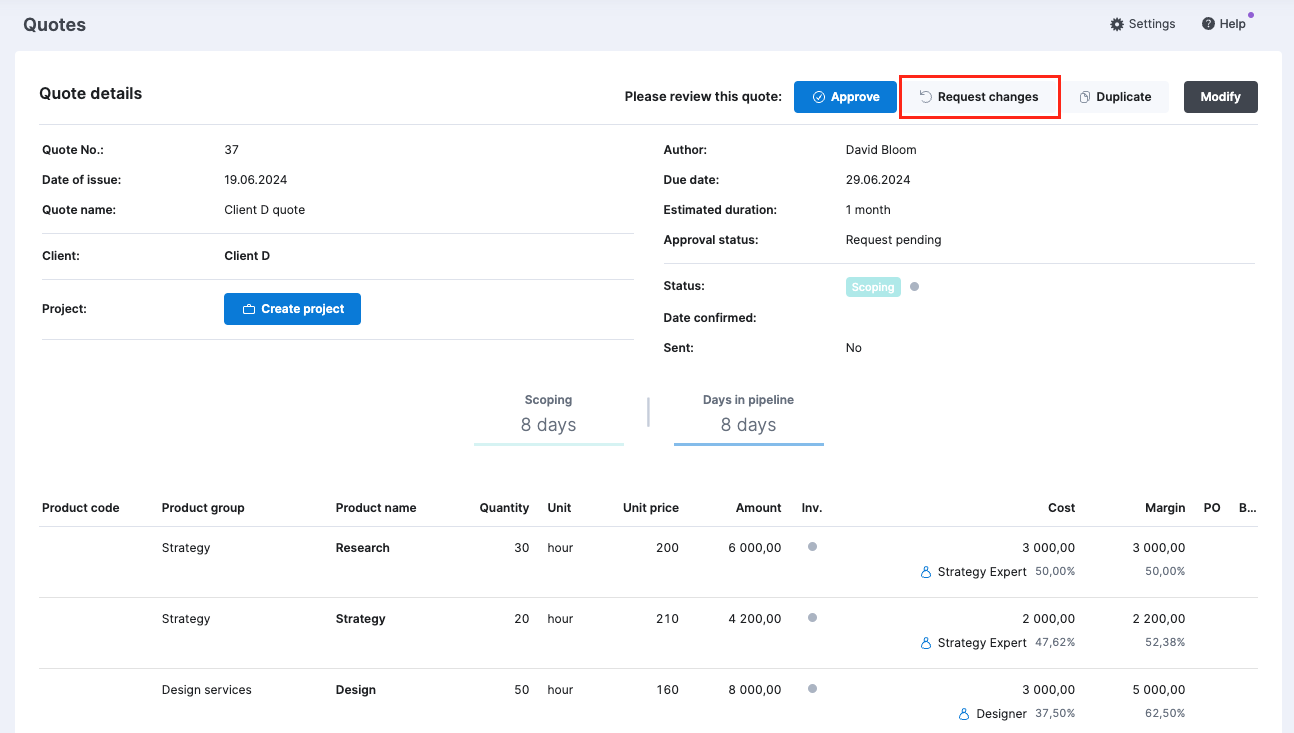
Task: Toggle the invoice dot in the Design row
Action: [x=812, y=689]
